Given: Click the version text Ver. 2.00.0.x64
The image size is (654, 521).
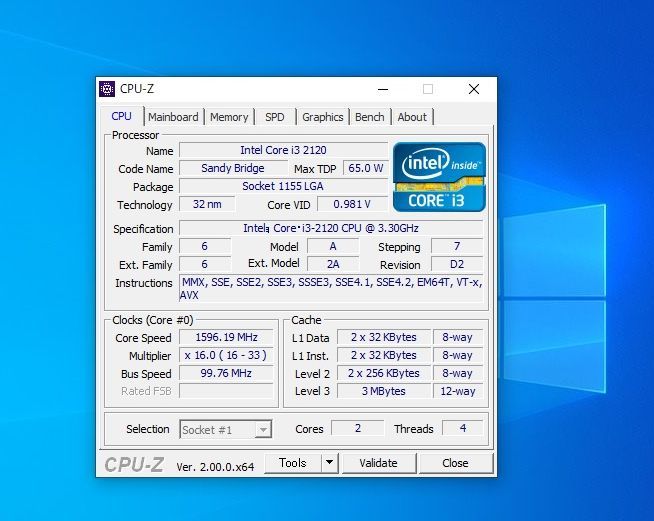Looking at the screenshot, I should (x=215, y=467).
